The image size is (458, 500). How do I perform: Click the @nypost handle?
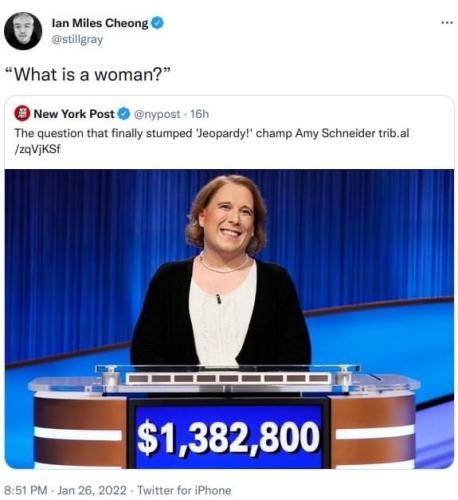point(157,114)
